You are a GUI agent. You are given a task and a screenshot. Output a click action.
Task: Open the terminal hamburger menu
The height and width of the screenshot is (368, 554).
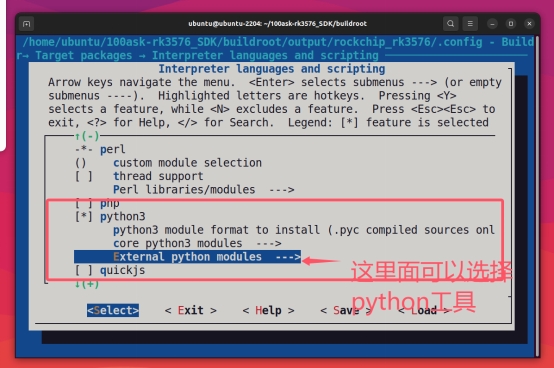470,24
